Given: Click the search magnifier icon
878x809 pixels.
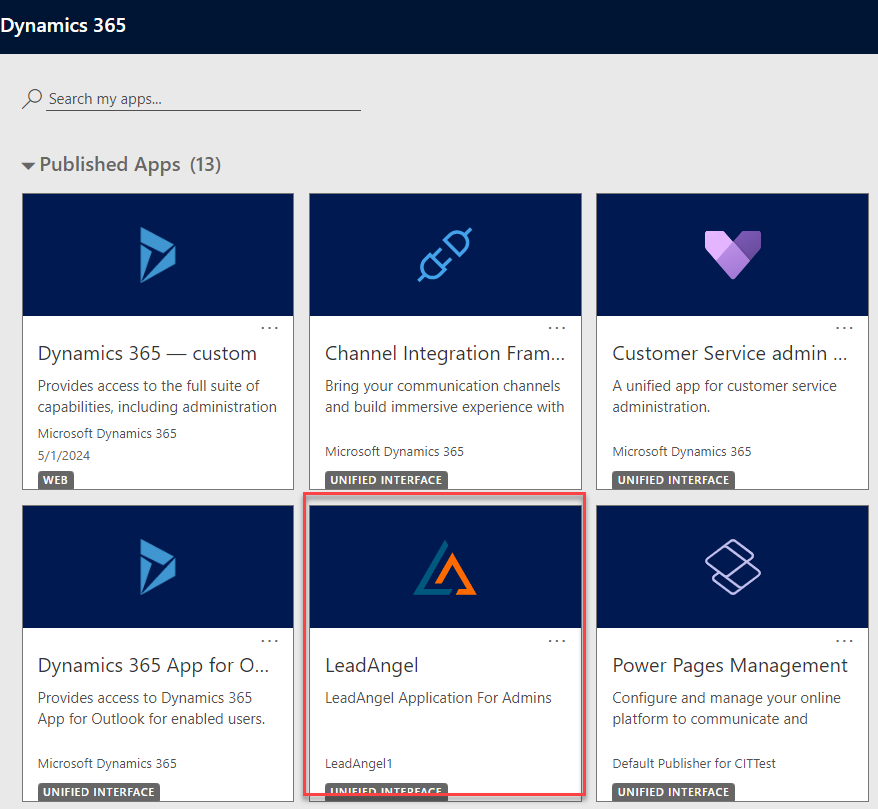Looking at the screenshot, I should click(x=32, y=99).
